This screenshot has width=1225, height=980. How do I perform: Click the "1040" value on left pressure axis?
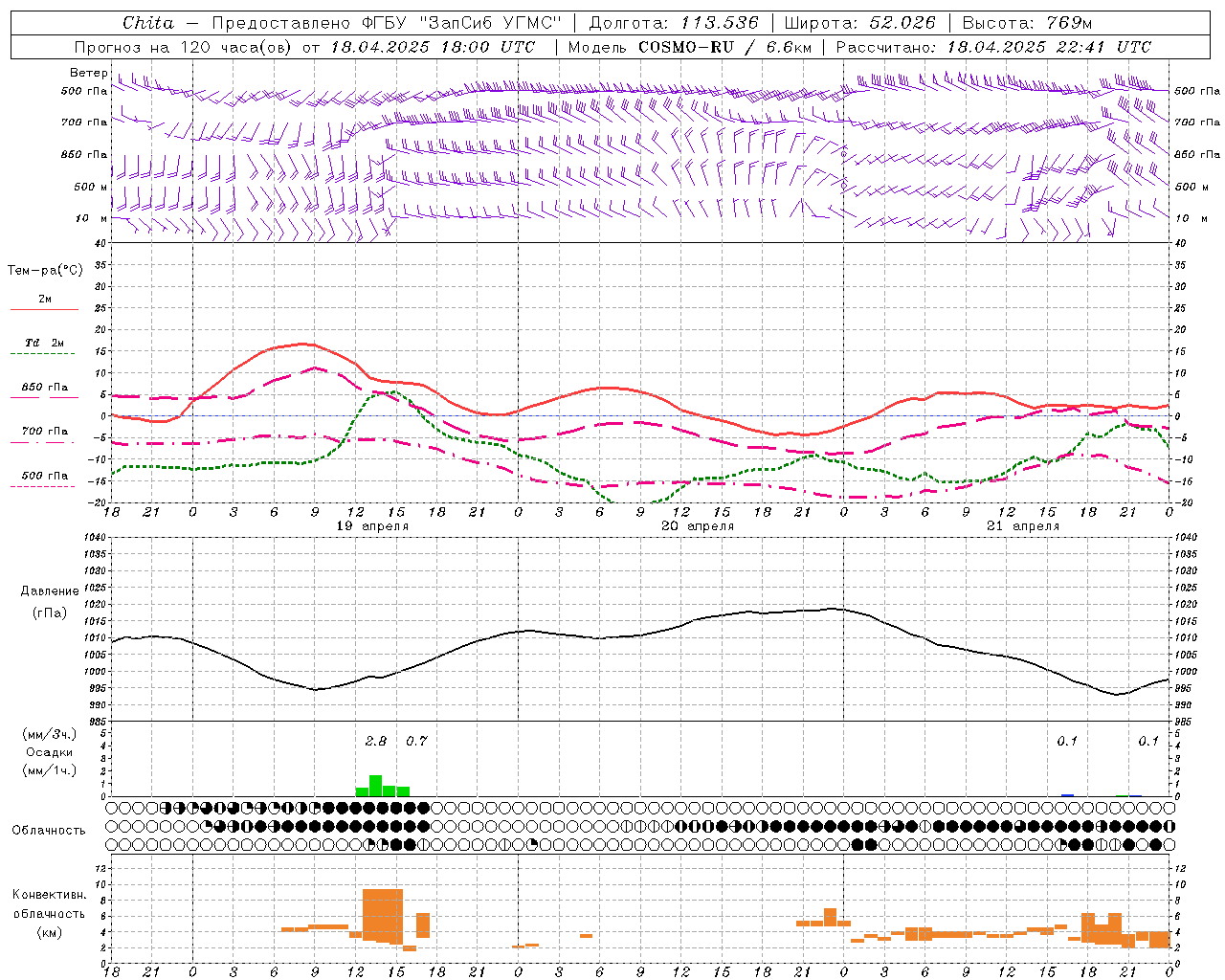click(x=93, y=538)
